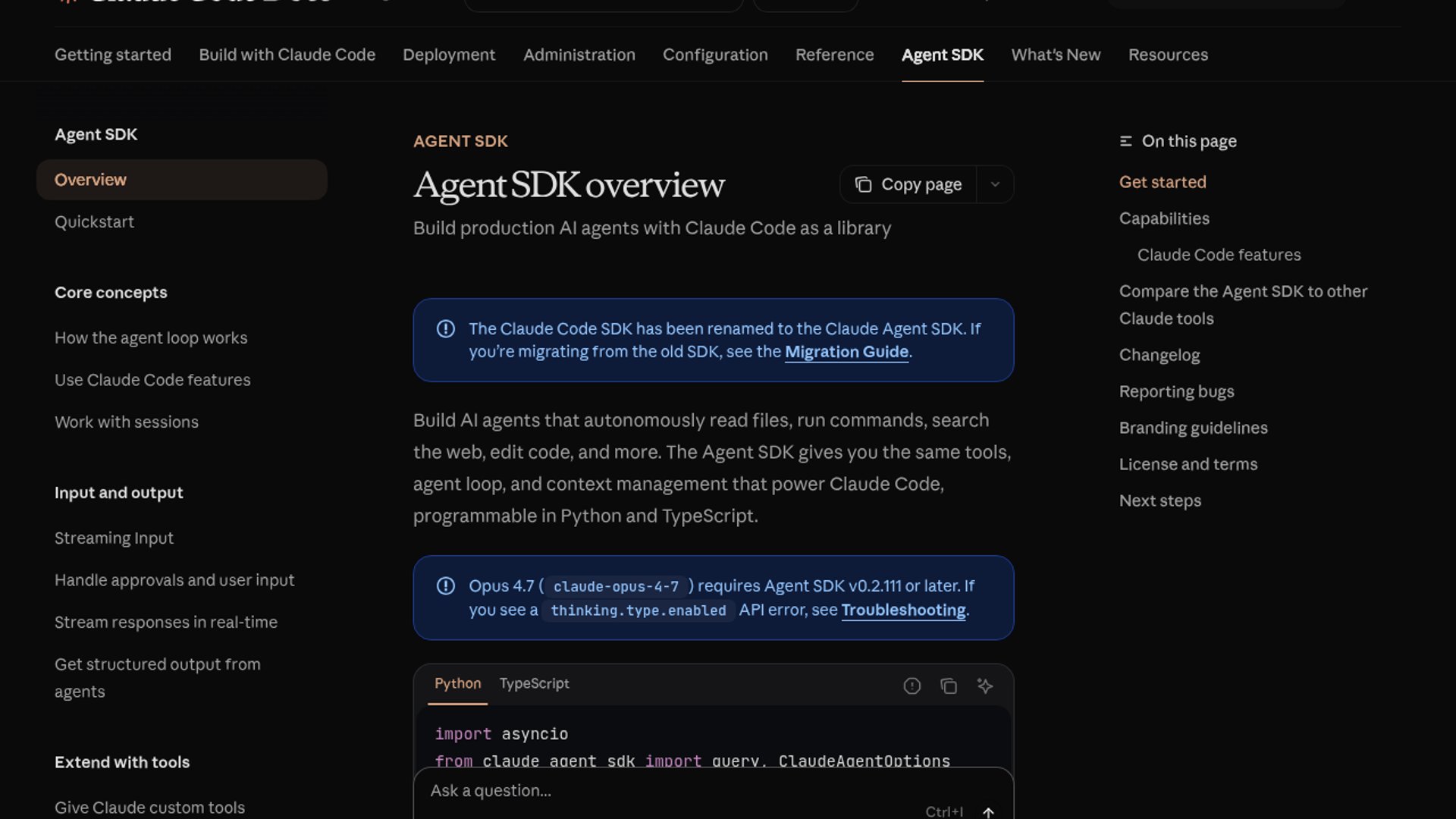Switch to the TypeScript code tab
The height and width of the screenshot is (819, 1456).
534,683
